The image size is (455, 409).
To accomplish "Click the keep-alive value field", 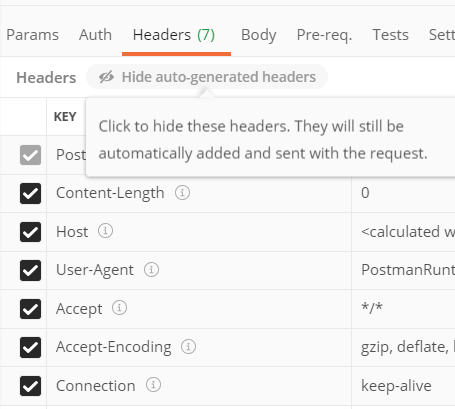I will coord(403,386).
